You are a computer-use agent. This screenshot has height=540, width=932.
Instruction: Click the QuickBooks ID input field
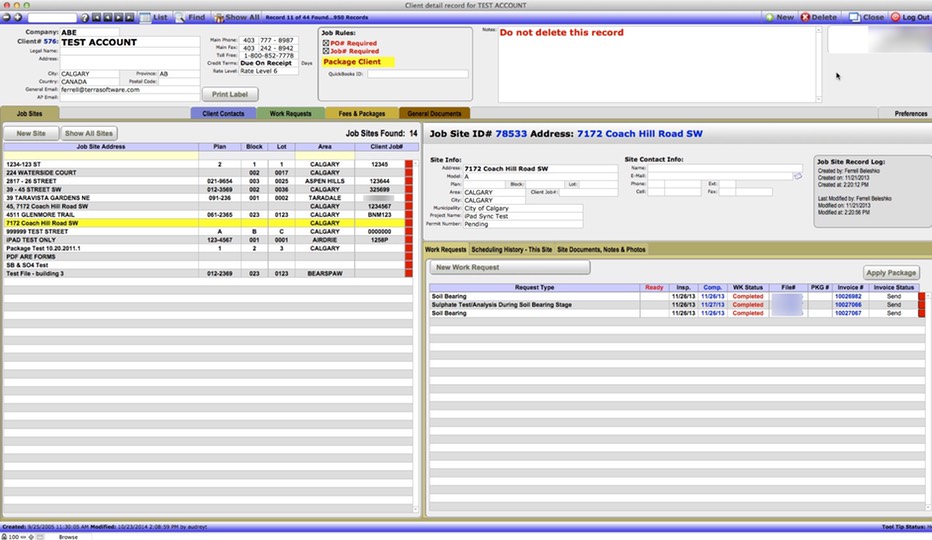click(x=417, y=74)
